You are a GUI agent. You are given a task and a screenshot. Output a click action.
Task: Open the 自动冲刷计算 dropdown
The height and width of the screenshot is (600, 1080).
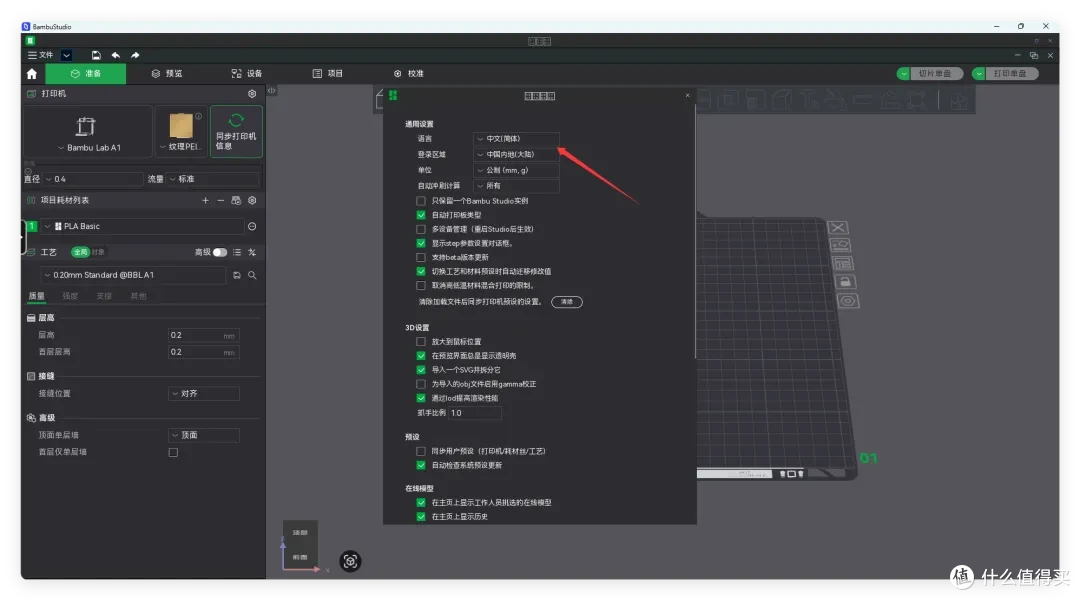517,186
